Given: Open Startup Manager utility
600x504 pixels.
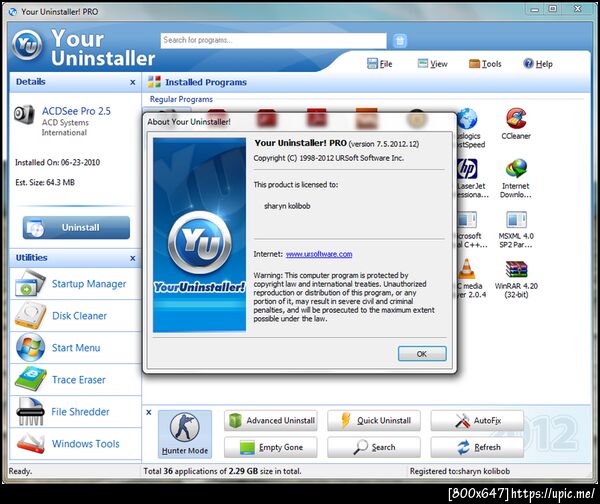Looking at the screenshot, I should (x=75, y=284).
